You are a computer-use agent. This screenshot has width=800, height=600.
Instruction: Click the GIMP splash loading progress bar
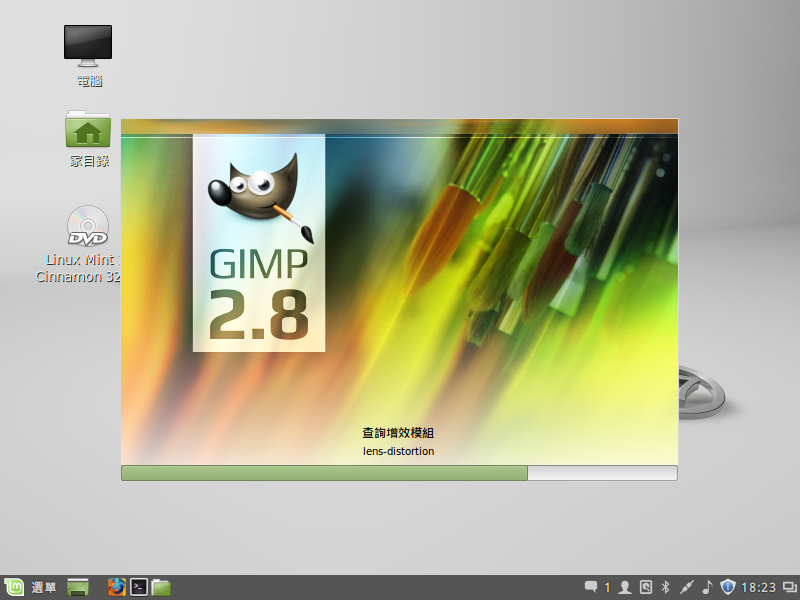click(x=399, y=473)
